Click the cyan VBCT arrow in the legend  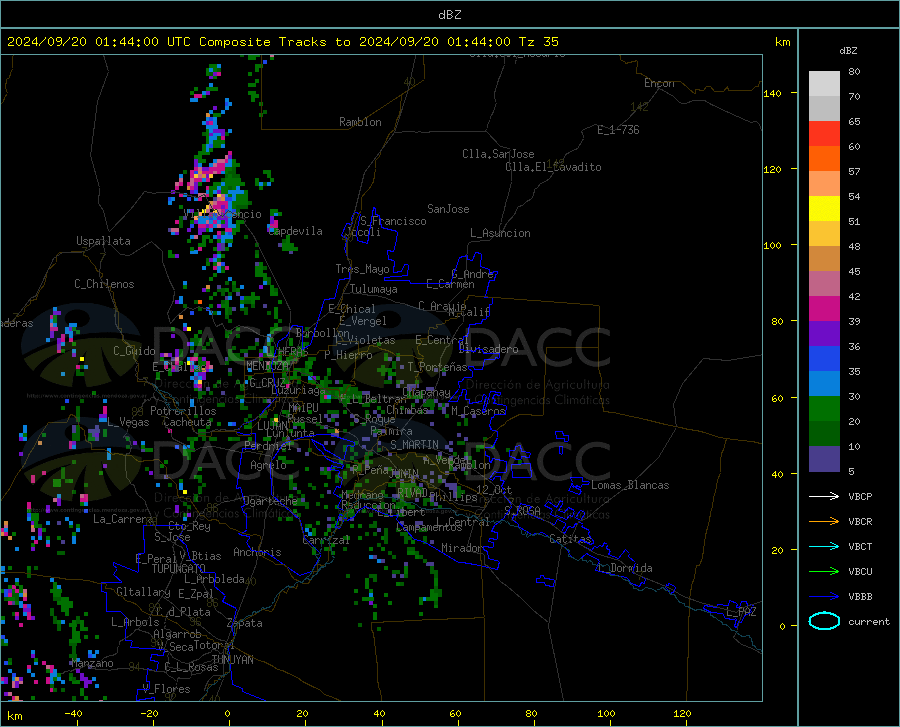[824, 546]
